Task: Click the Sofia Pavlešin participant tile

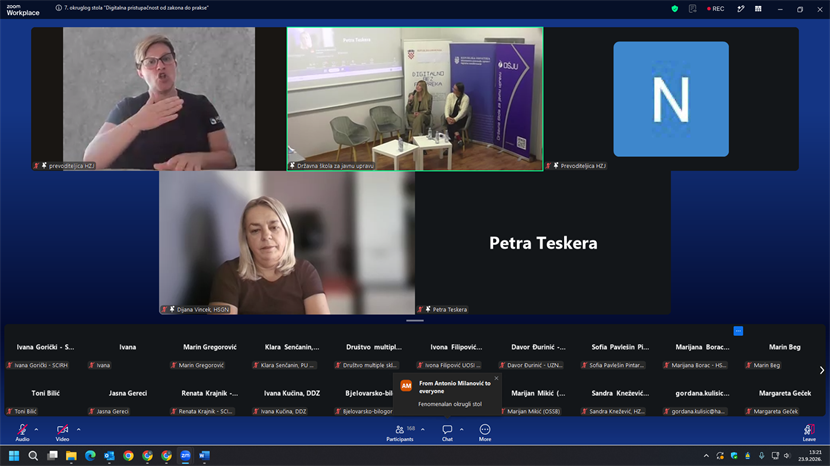Action: point(620,349)
